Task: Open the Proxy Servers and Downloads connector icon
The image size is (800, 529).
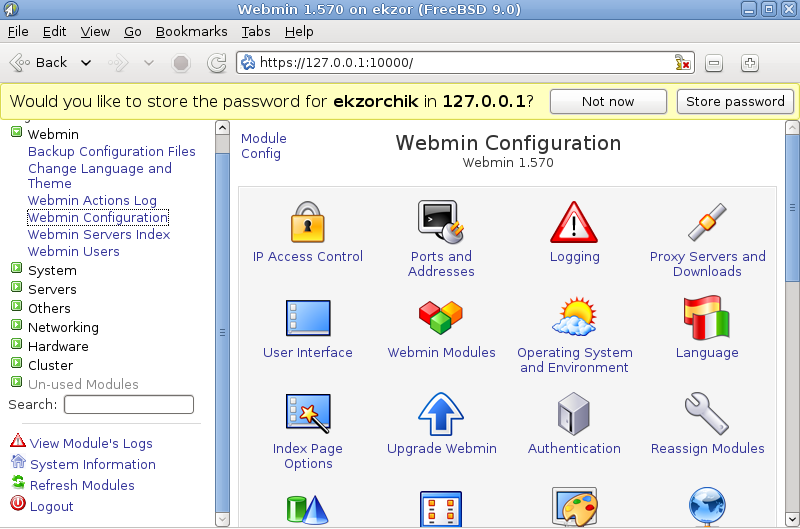Action: point(707,222)
